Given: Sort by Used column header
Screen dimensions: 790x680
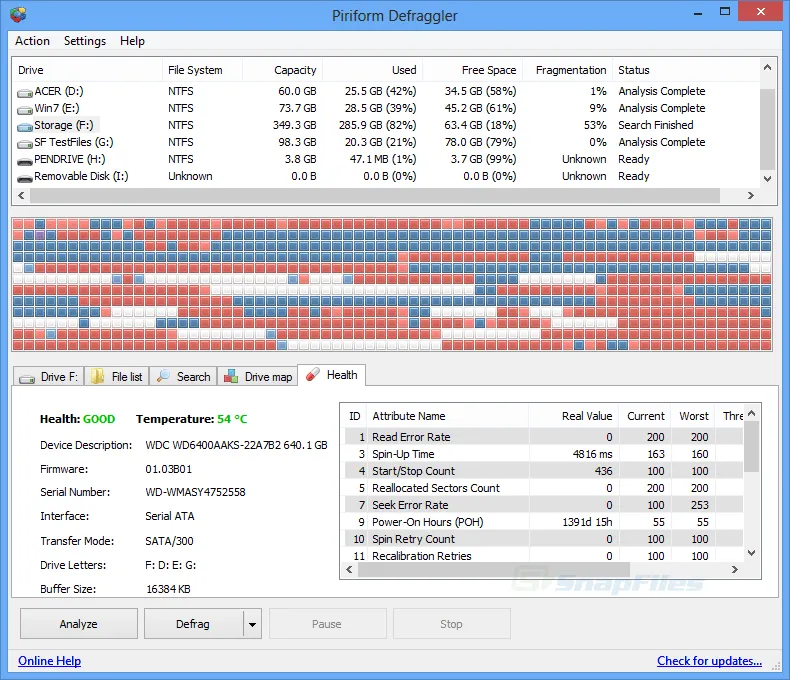Looking at the screenshot, I should coord(372,70).
